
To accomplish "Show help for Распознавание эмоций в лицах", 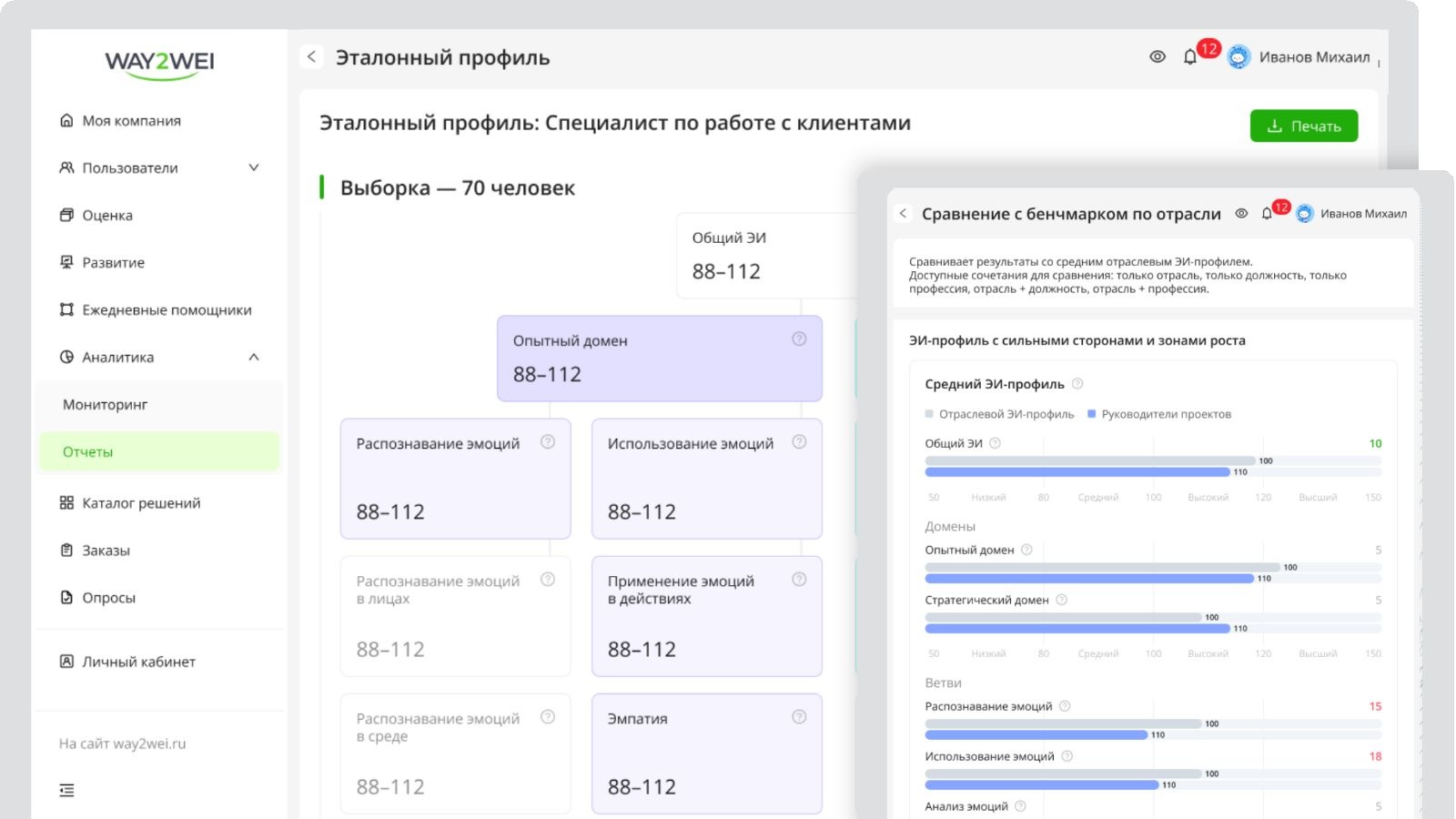I will coord(548,579).
